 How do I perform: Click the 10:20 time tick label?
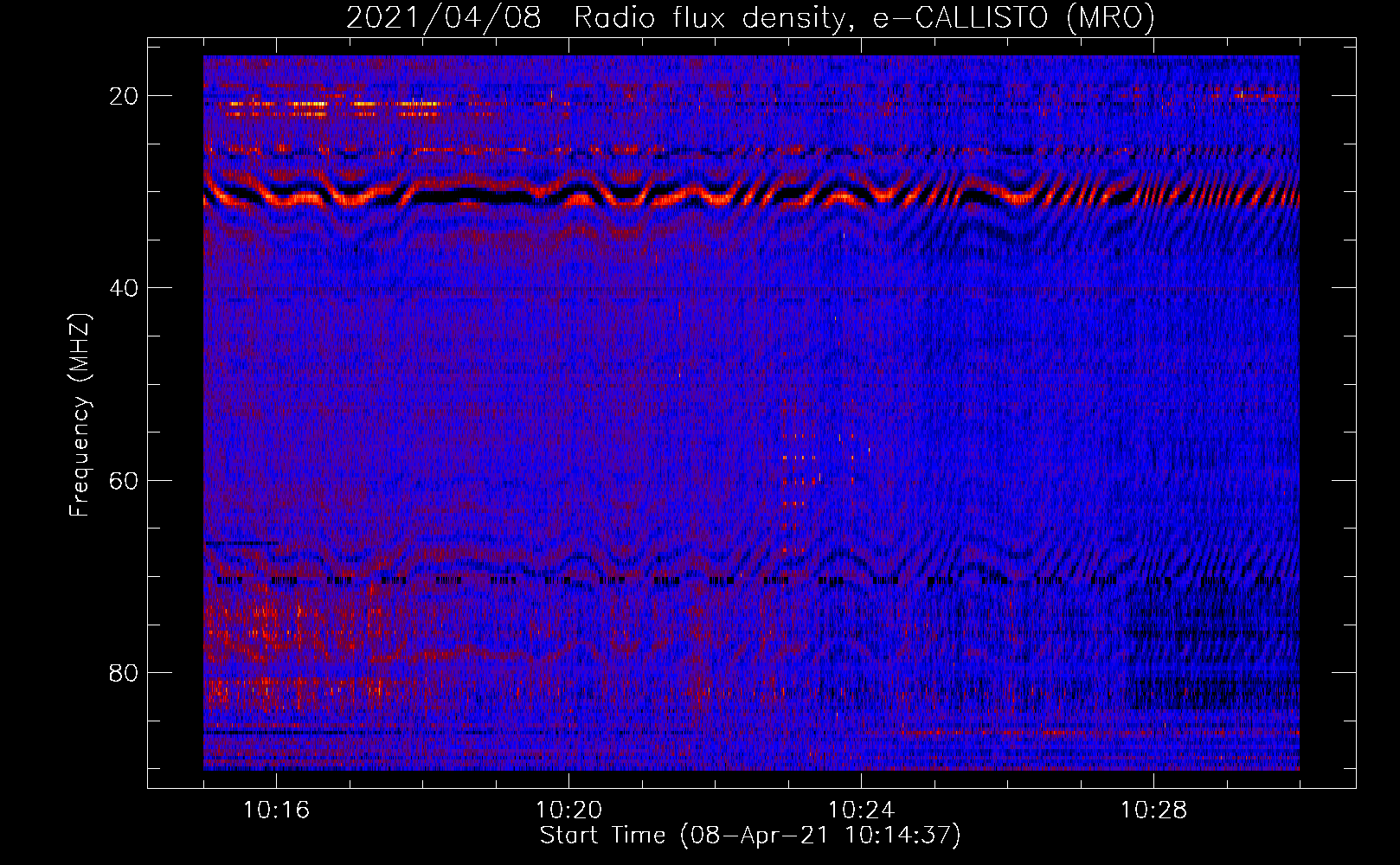(x=568, y=811)
